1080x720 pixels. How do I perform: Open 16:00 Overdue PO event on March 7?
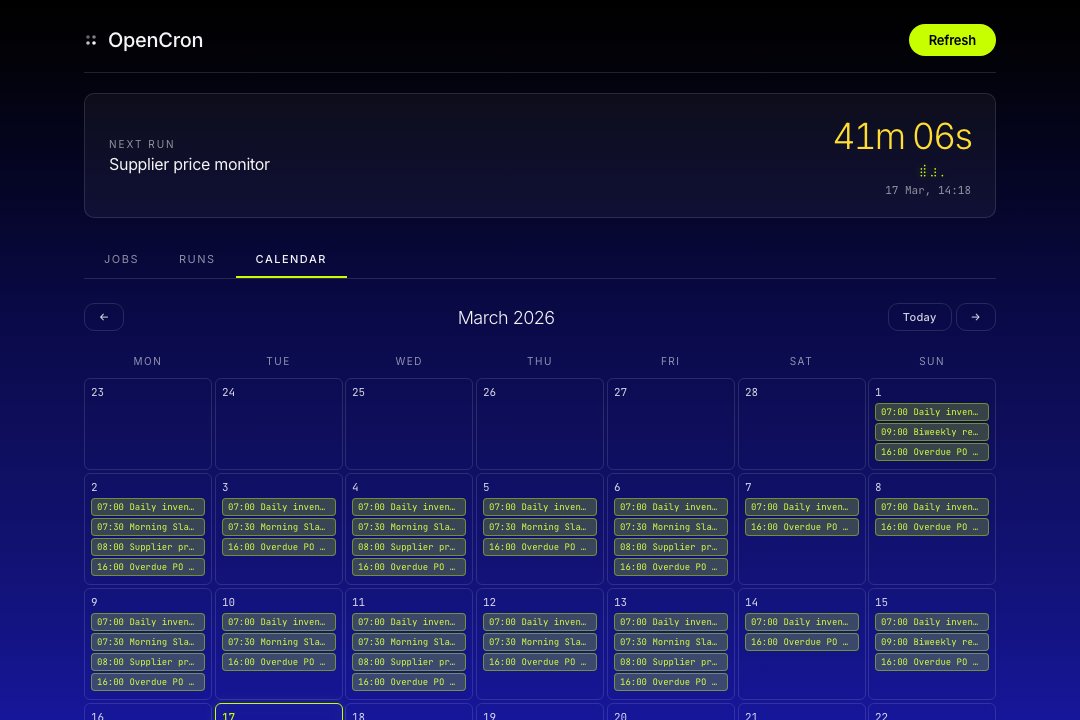point(802,527)
